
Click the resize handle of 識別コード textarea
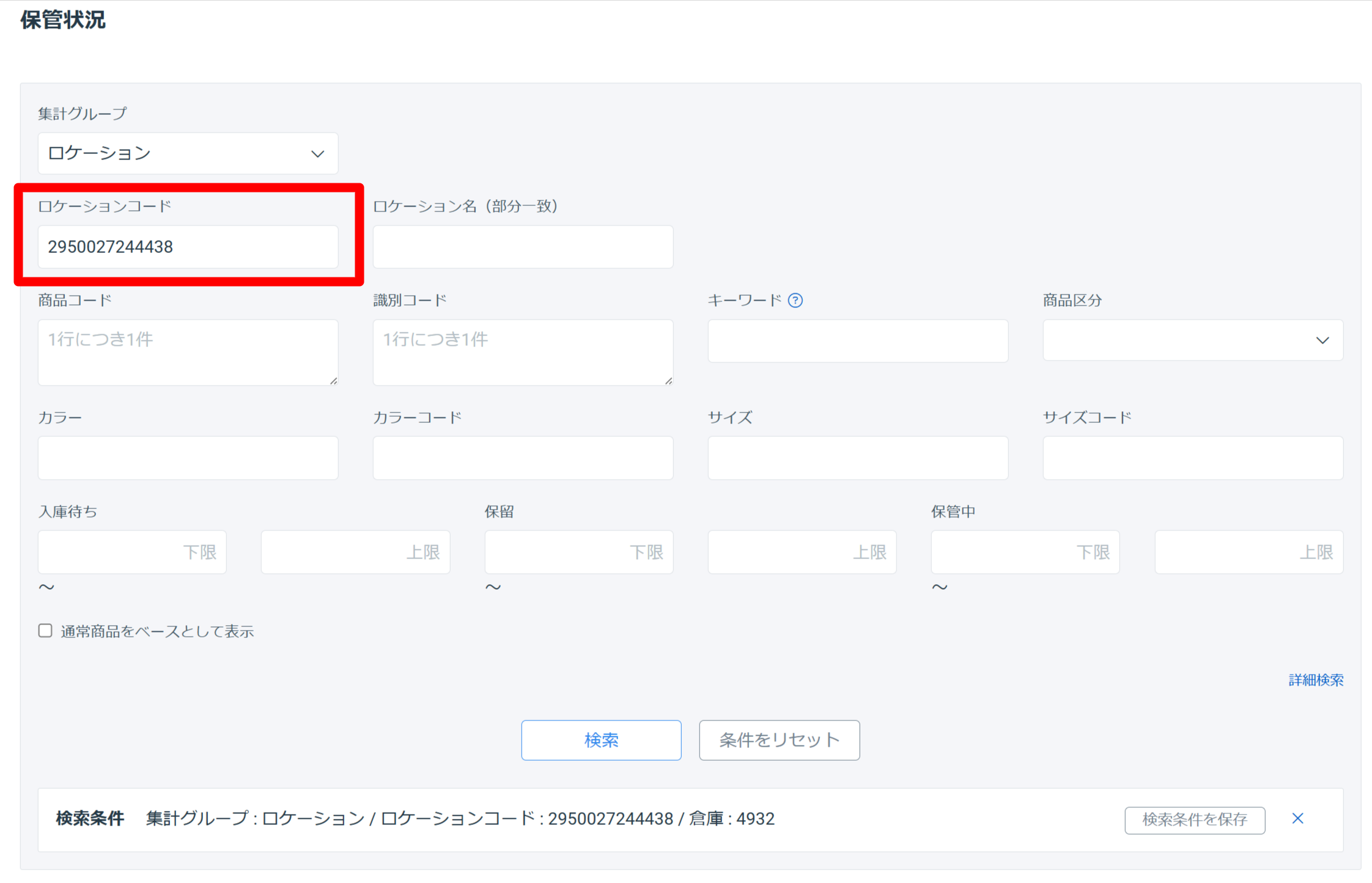pos(668,381)
